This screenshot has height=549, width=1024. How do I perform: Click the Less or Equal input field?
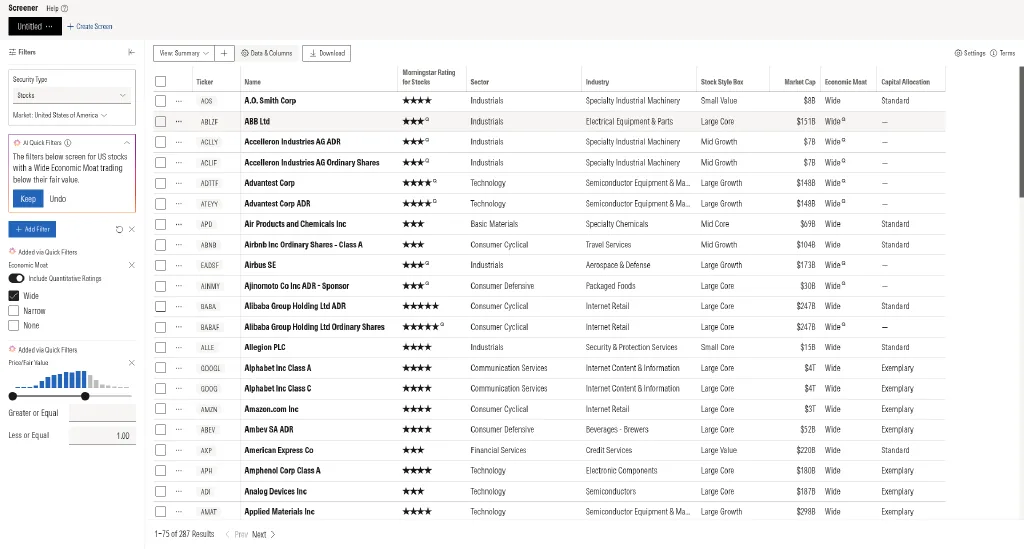[102, 435]
